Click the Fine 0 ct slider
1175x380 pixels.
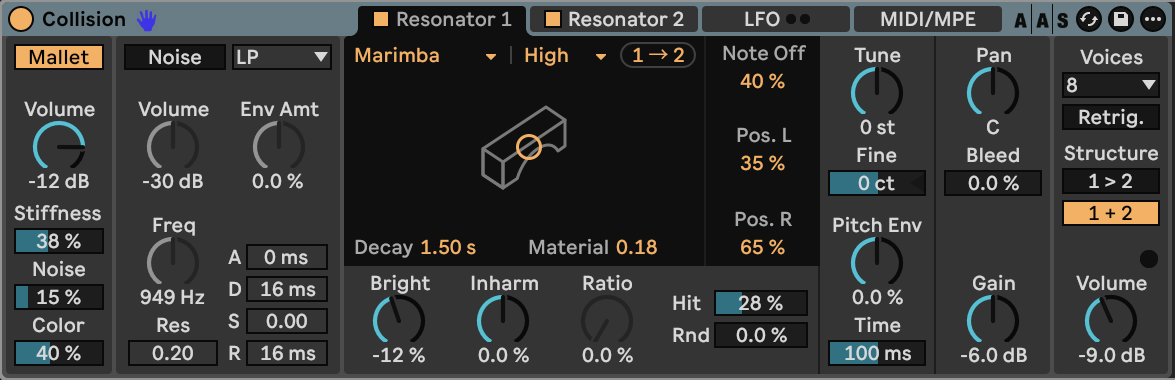877,183
